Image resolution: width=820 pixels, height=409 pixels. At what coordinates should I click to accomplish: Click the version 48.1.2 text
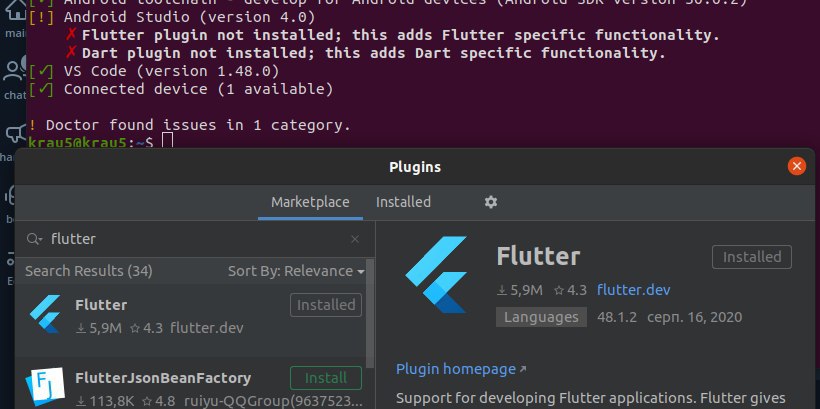617,317
